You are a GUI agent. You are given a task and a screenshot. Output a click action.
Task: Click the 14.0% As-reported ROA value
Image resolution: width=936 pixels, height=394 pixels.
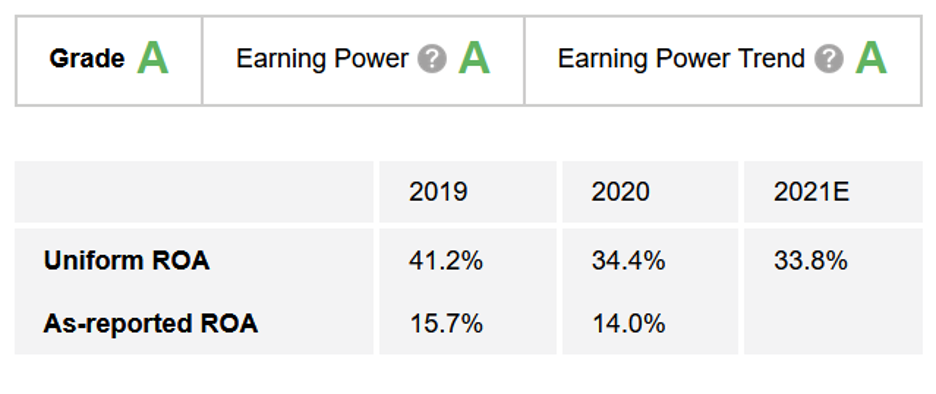click(629, 324)
